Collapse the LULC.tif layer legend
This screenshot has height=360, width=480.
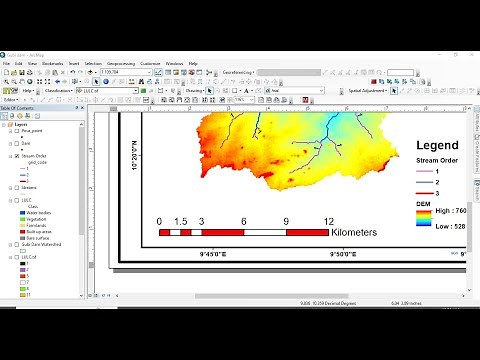[11, 257]
